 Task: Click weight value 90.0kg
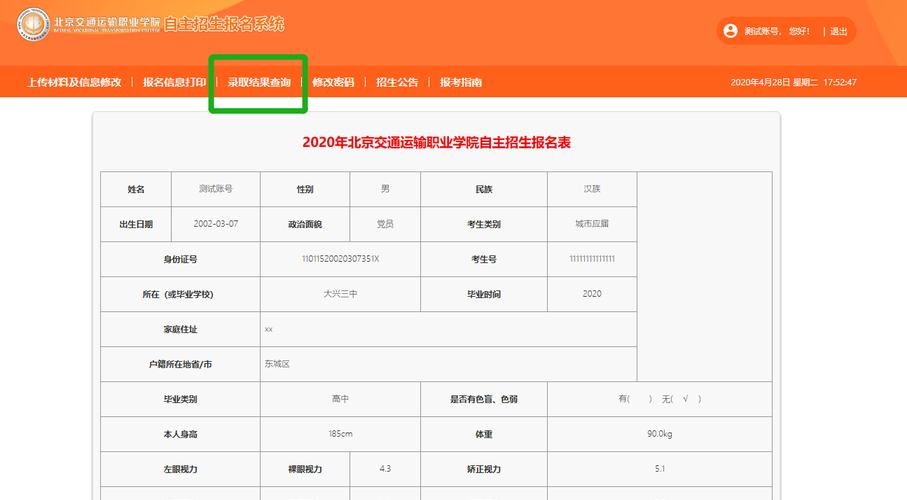coord(659,433)
